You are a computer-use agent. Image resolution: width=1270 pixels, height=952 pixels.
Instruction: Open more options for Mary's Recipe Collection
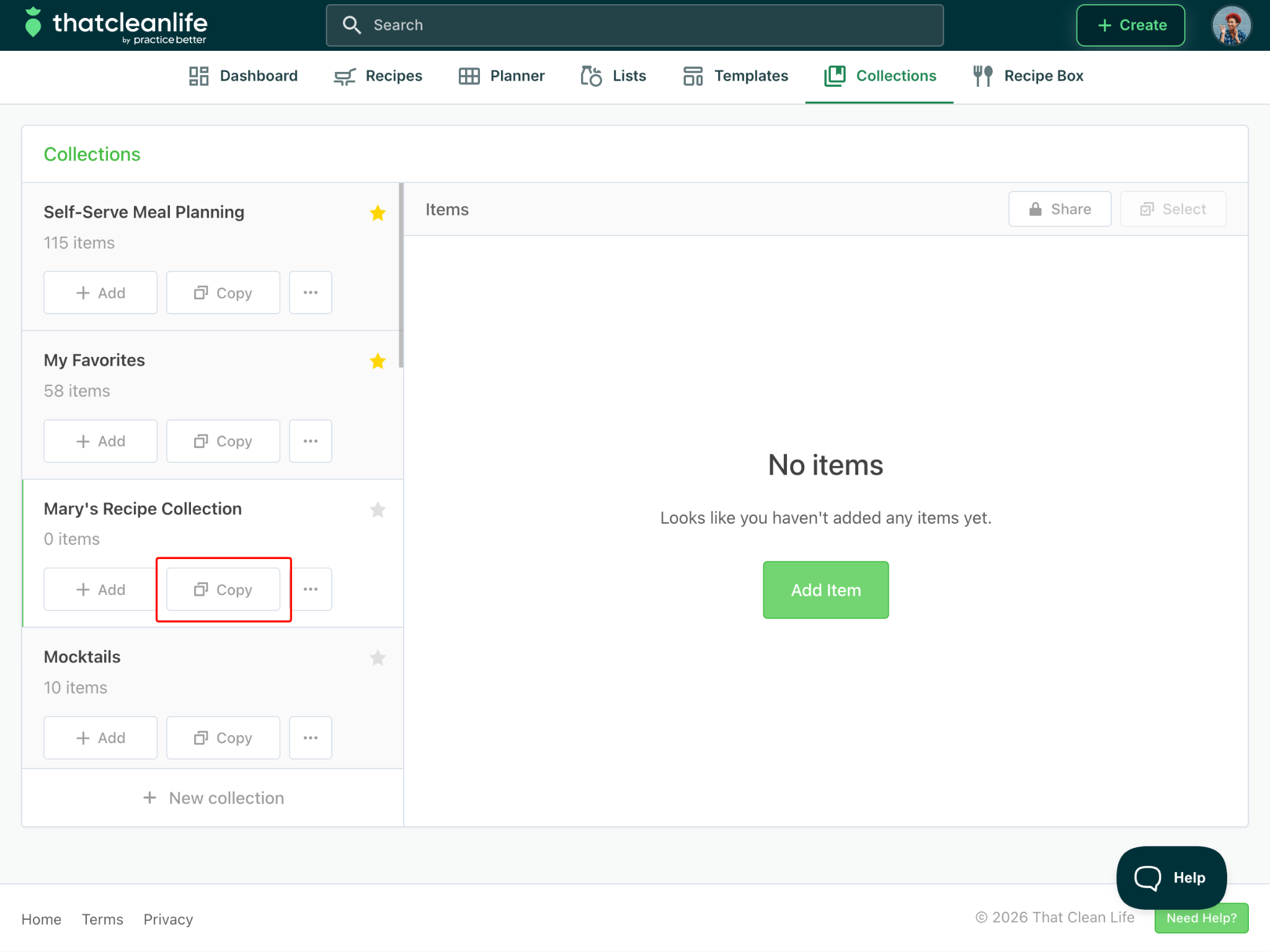coord(311,589)
